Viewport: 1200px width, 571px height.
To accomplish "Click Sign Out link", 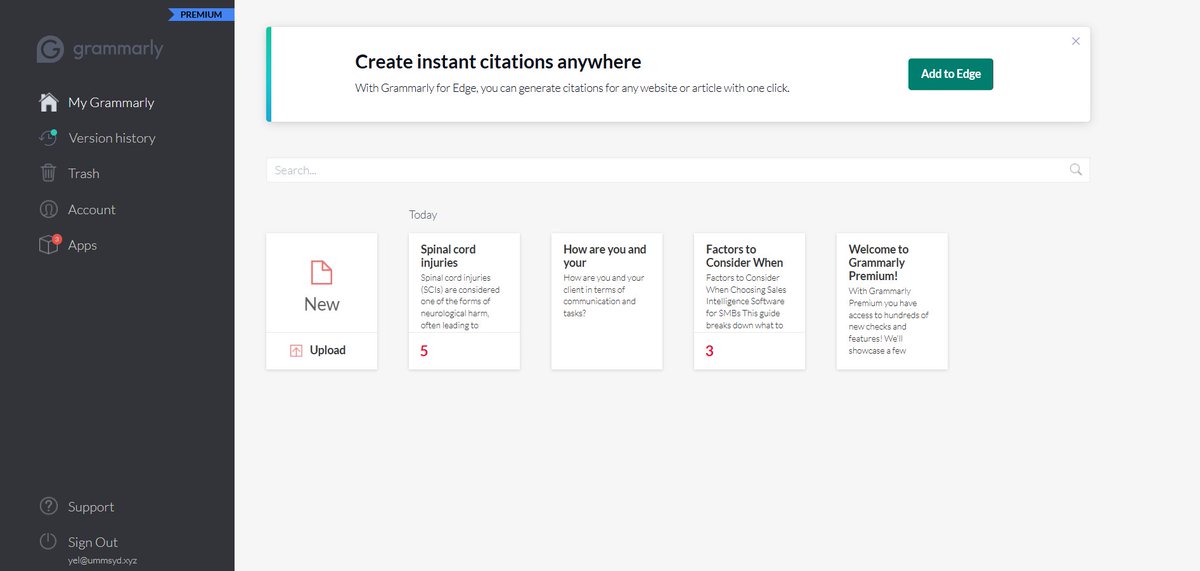I will pyautogui.click(x=93, y=542).
